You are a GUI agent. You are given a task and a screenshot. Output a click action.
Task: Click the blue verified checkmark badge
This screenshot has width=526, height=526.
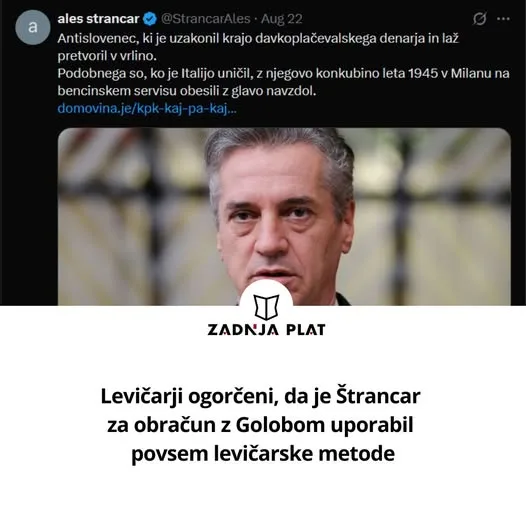(150, 19)
